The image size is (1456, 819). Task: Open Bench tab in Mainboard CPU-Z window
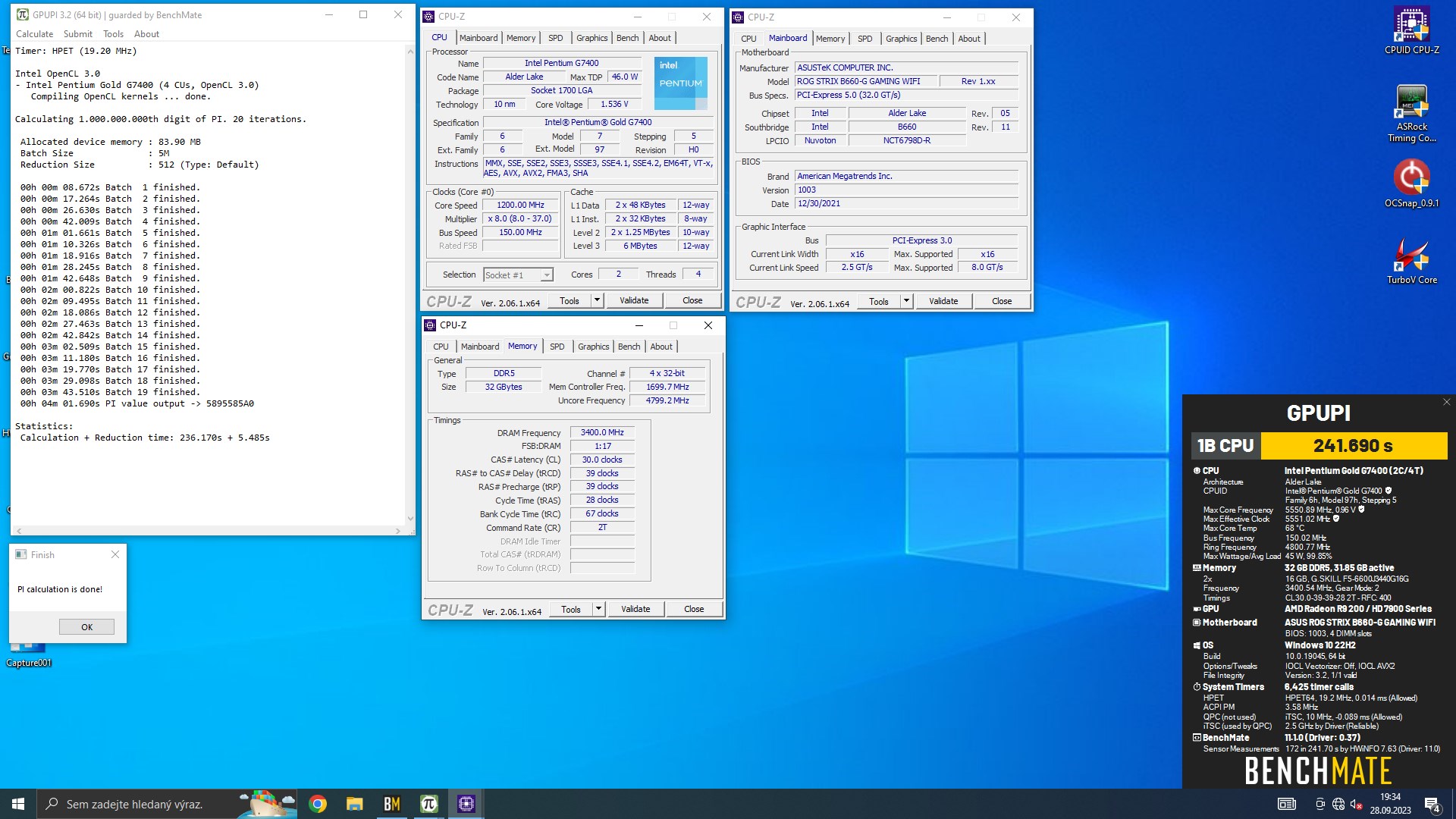coord(937,39)
